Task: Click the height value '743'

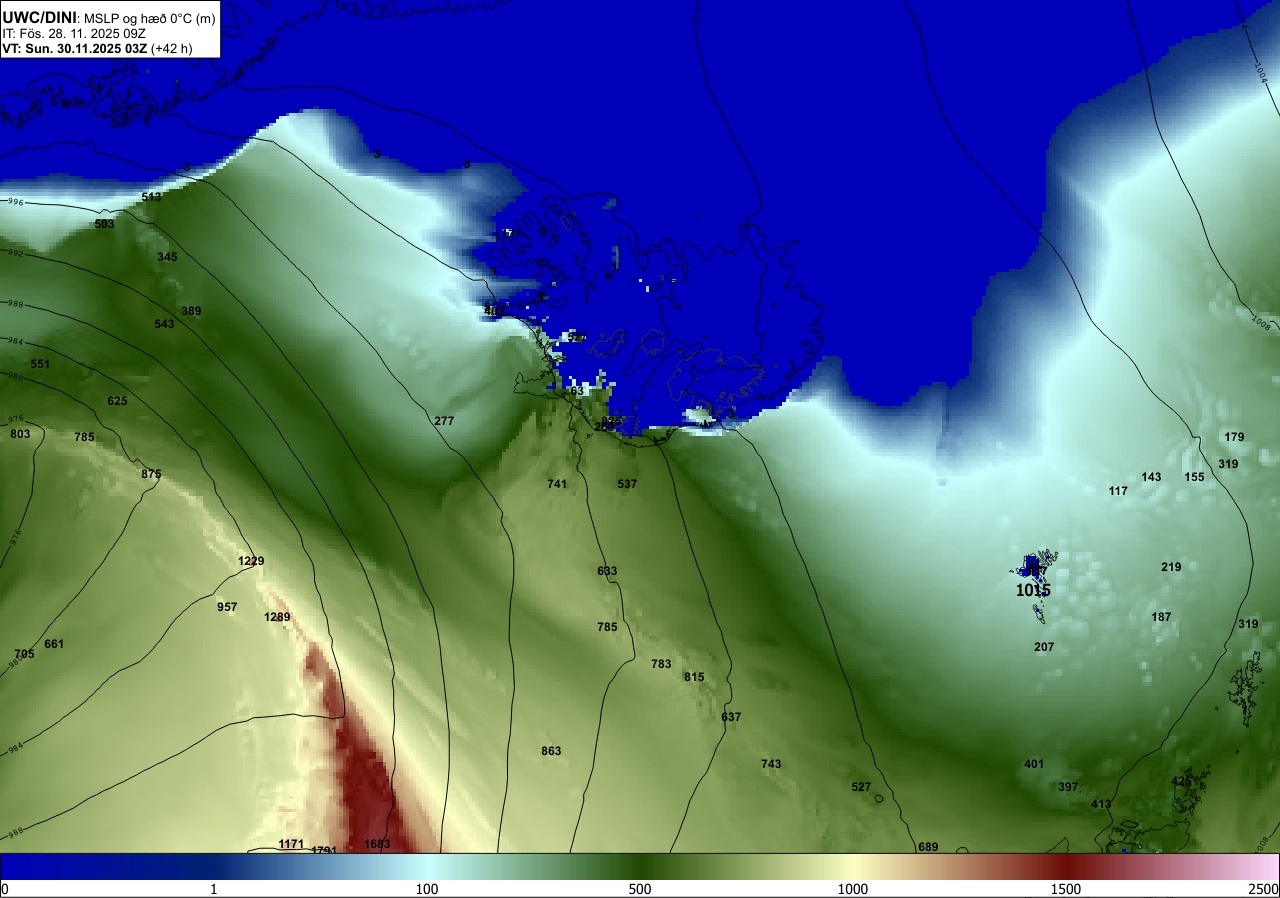Action: click(x=771, y=764)
